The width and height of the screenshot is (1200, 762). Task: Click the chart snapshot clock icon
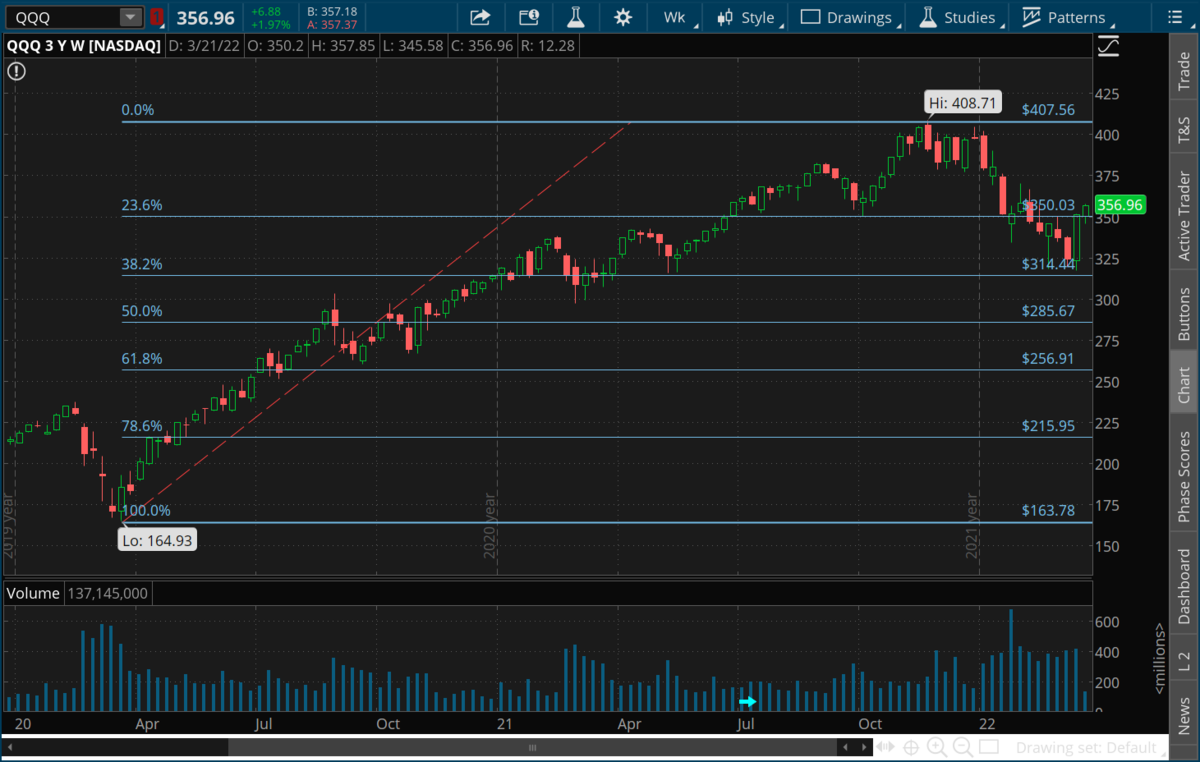point(529,17)
